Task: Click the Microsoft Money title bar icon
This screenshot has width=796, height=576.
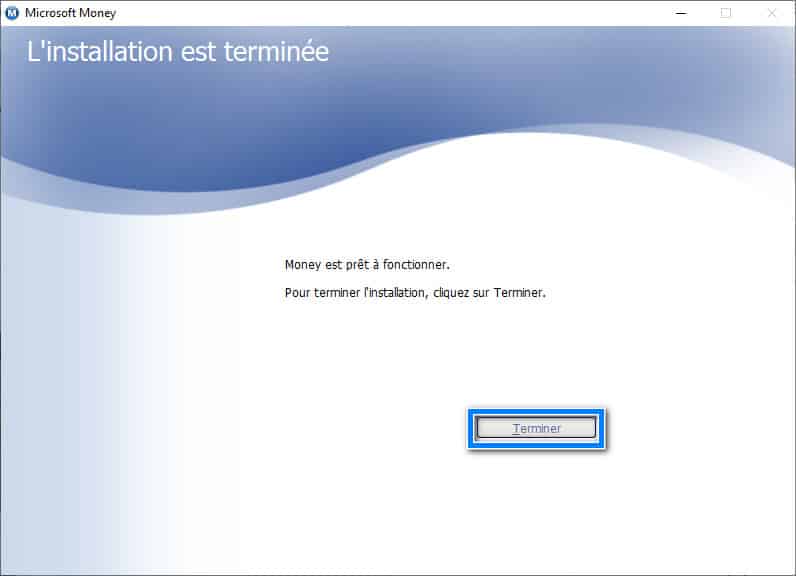Action: [12, 13]
